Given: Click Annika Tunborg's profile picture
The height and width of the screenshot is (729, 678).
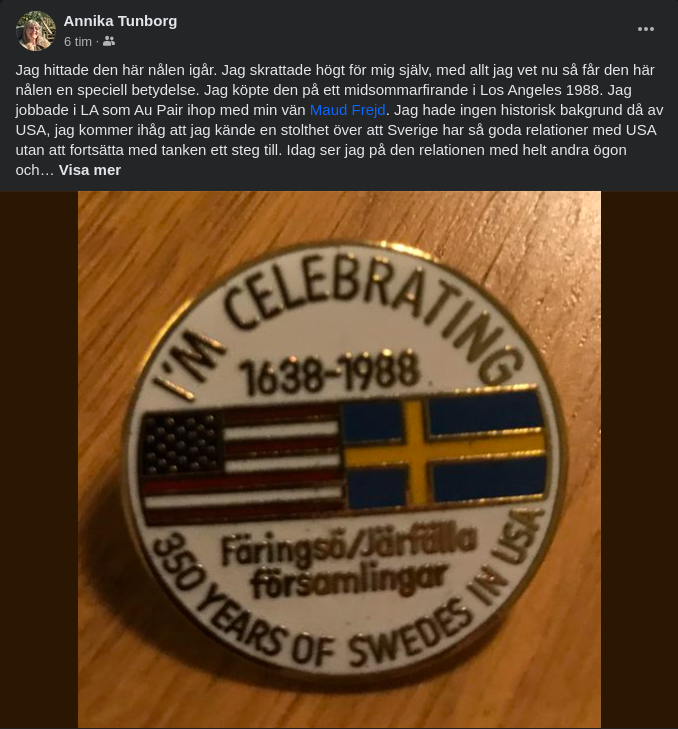Looking at the screenshot, I should (x=36, y=31).
